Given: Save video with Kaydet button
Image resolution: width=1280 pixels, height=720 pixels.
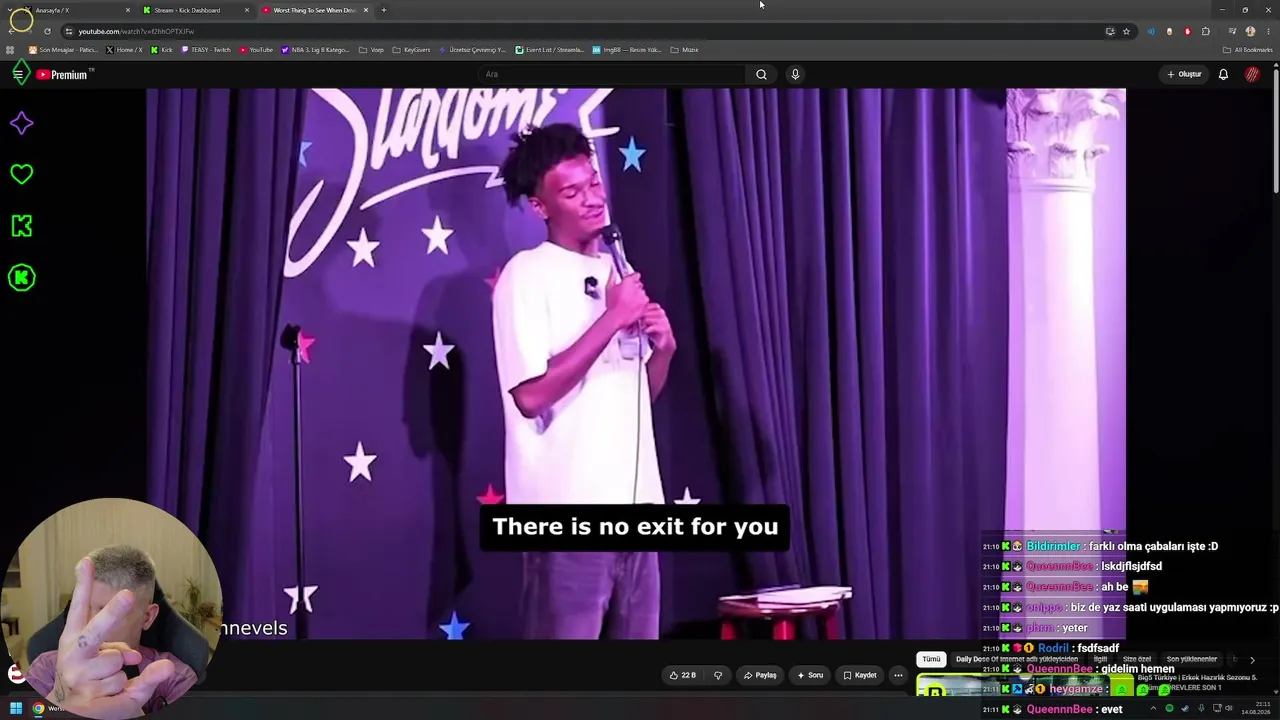Looking at the screenshot, I should coord(860,675).
